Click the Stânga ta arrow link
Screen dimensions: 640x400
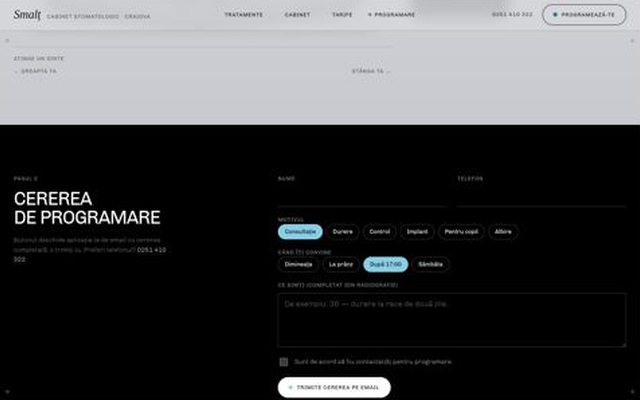[371, 71]
